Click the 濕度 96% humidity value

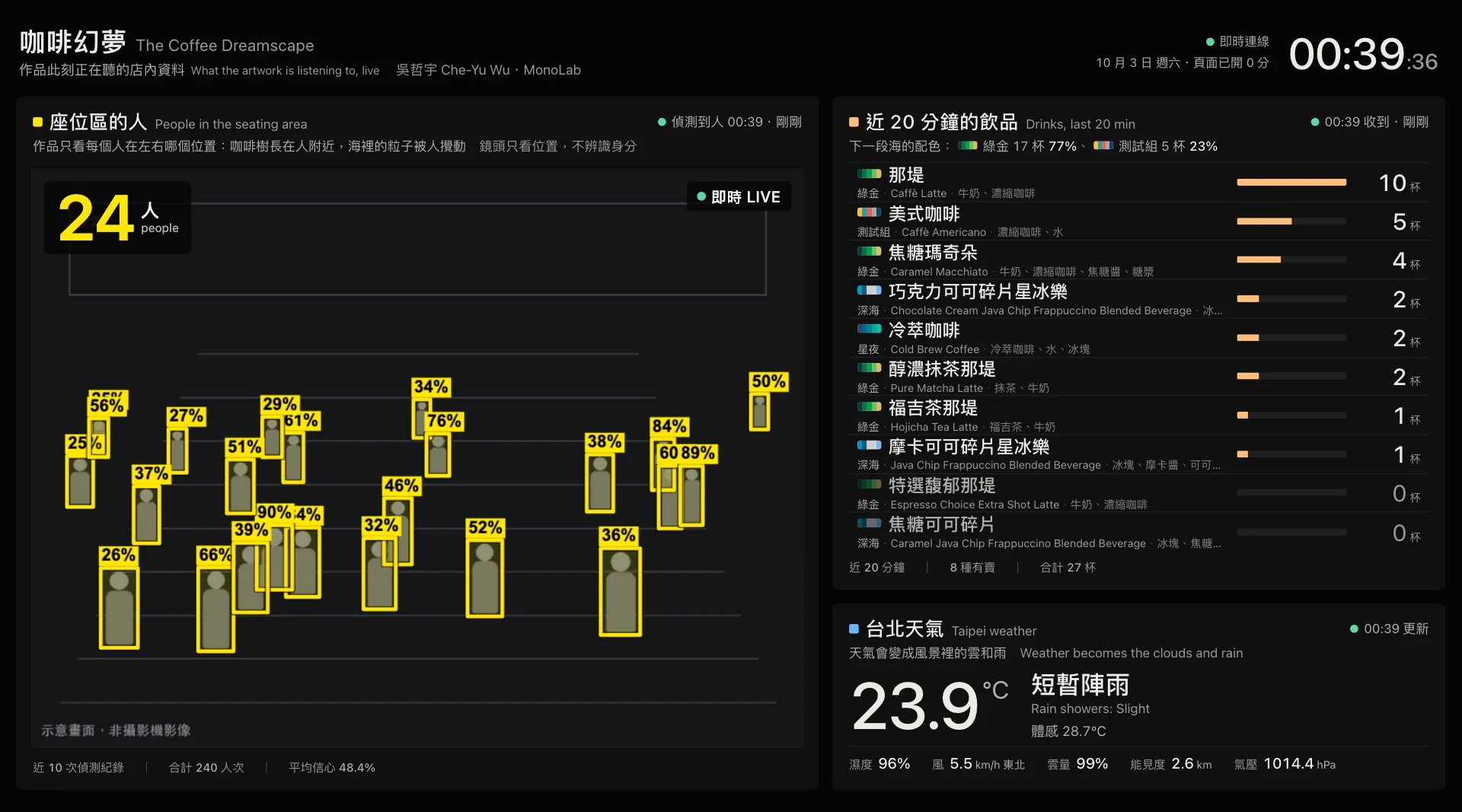[879, 764]
